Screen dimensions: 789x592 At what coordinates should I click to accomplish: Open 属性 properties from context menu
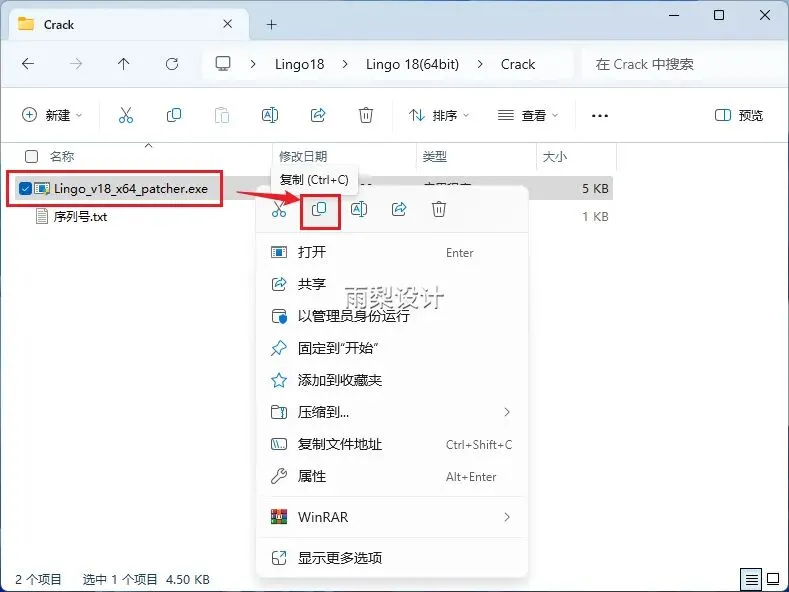coord(391,476)
